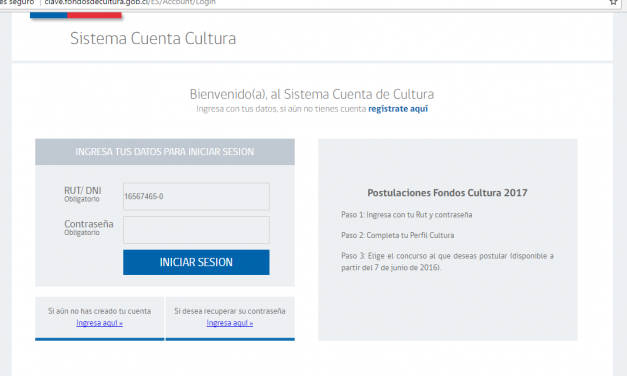Open the 'regístrate aquí' registration link

pos(398,109)
